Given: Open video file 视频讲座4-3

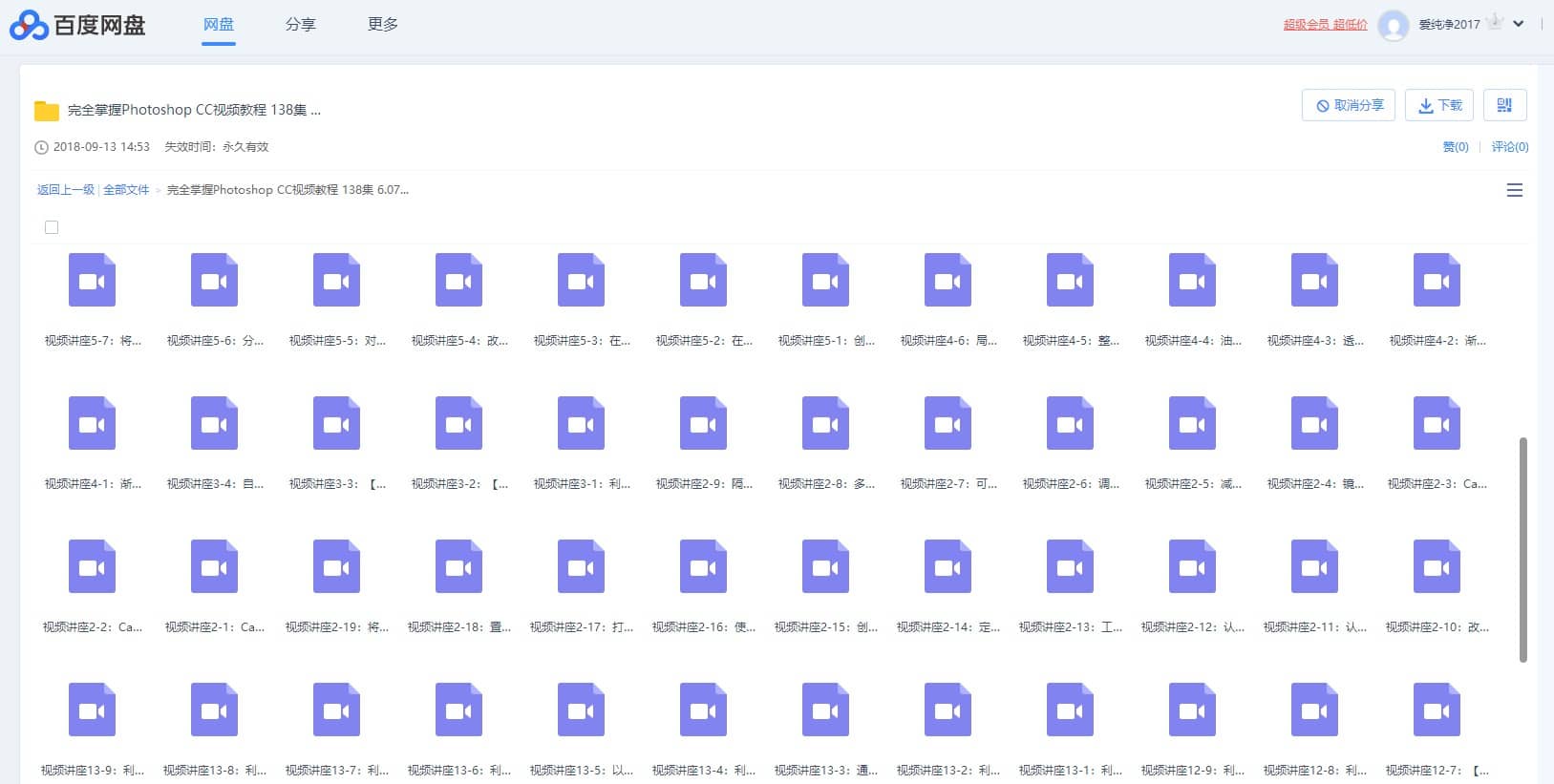Looking at the screenshot, I should [1315, 280].
